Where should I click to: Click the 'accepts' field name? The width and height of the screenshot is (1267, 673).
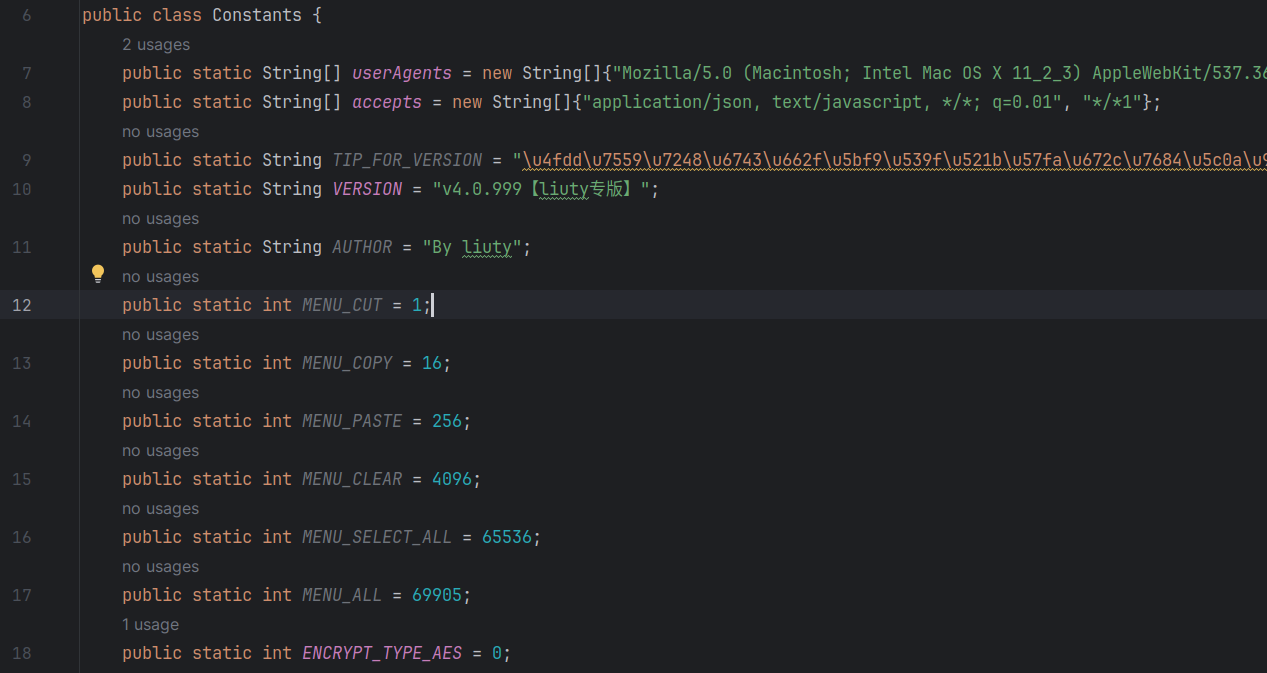pyautogui.click(x=387, y=103)
